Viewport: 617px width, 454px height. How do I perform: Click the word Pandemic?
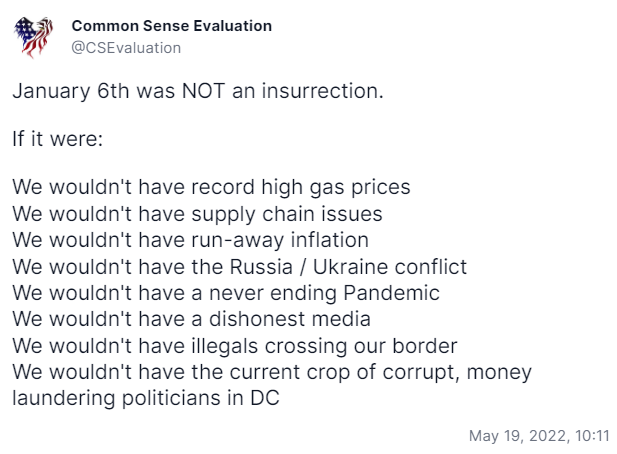pos(392,293)
